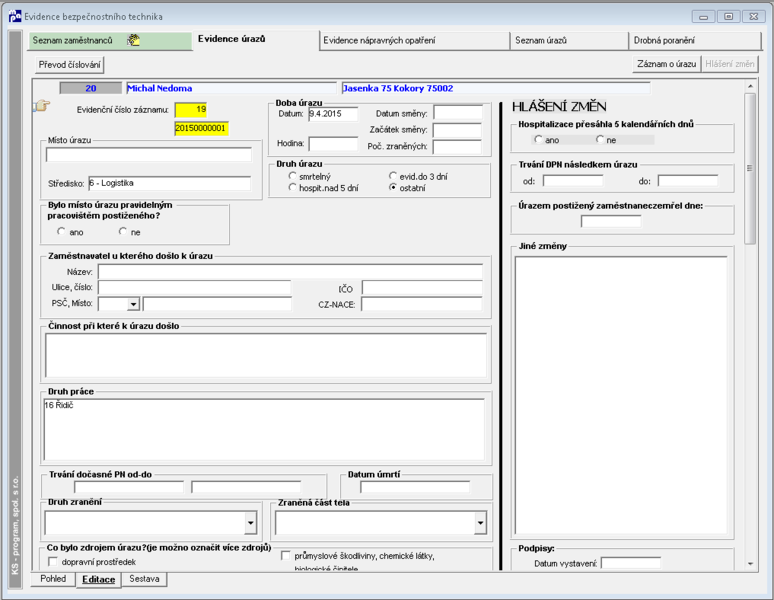Click the yellow field 20150000001
774x600 pixels.
point(201,128)
